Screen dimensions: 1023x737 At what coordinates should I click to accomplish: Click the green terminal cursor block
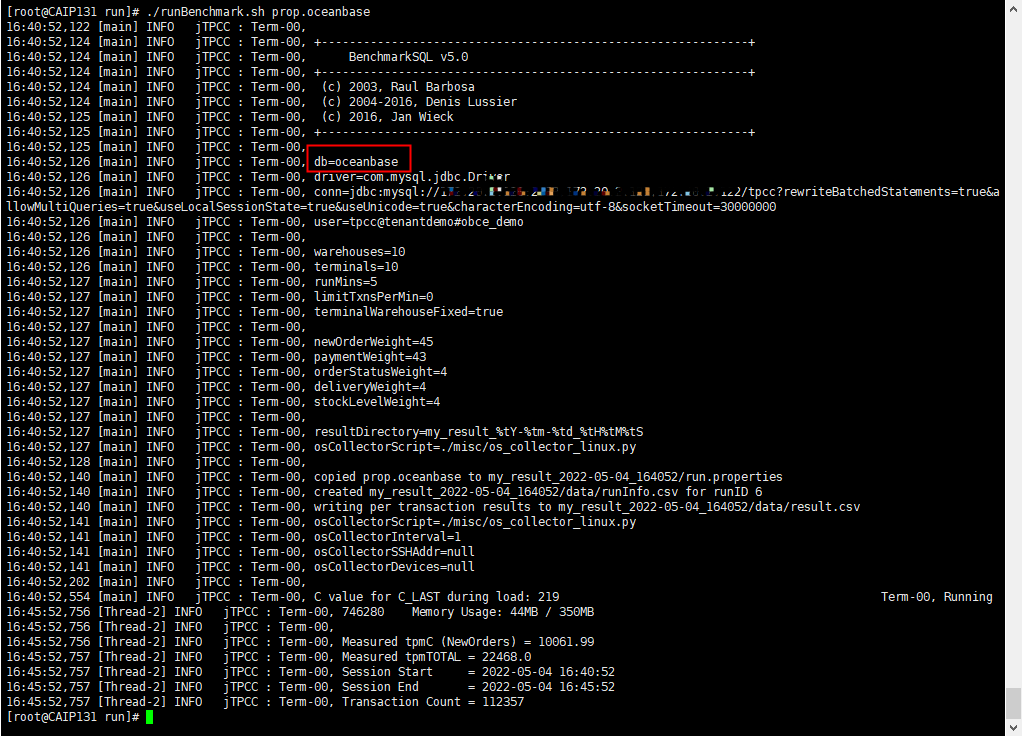(x=149, y=717)
